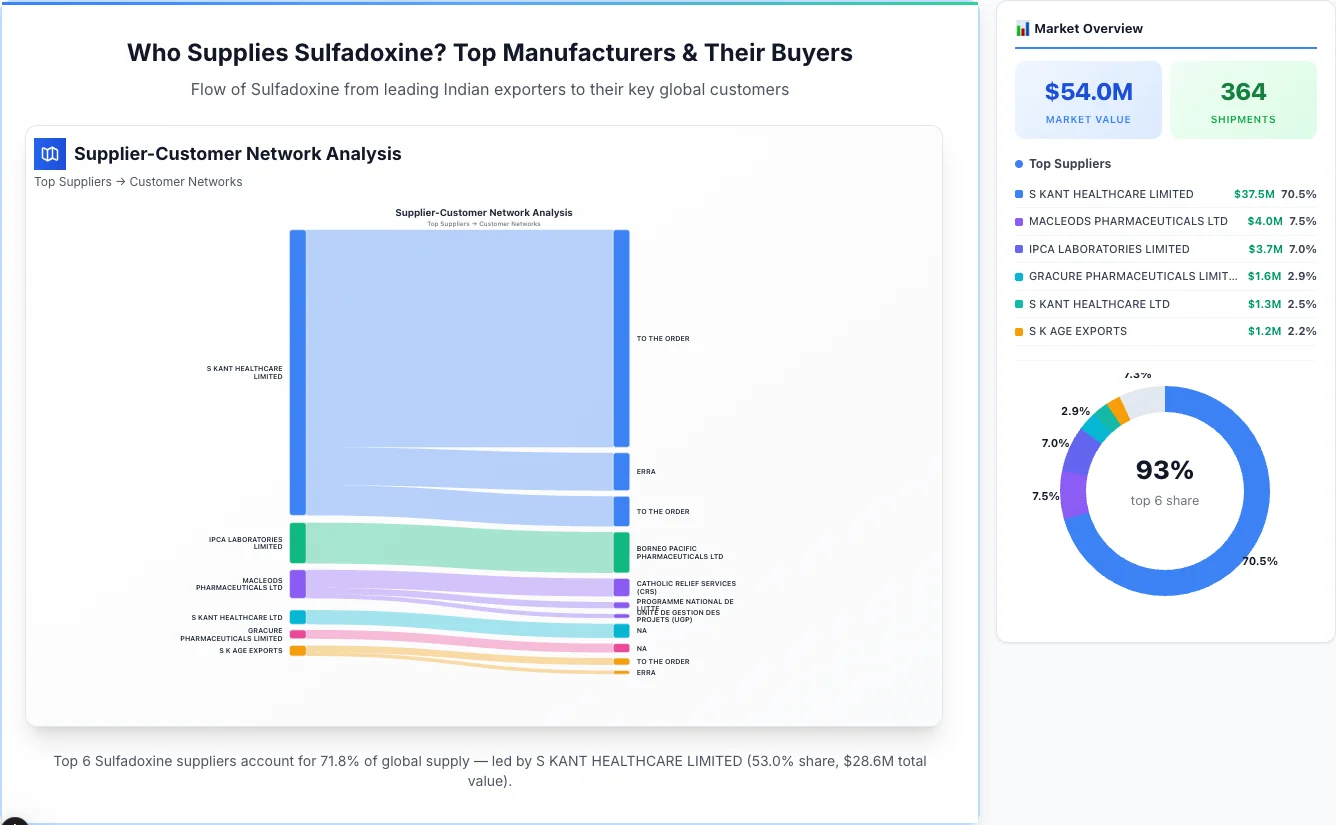
Task: Click the teal square beside GRACURE PHARMACEUTICALS
Action: (x=1019, y=276)
